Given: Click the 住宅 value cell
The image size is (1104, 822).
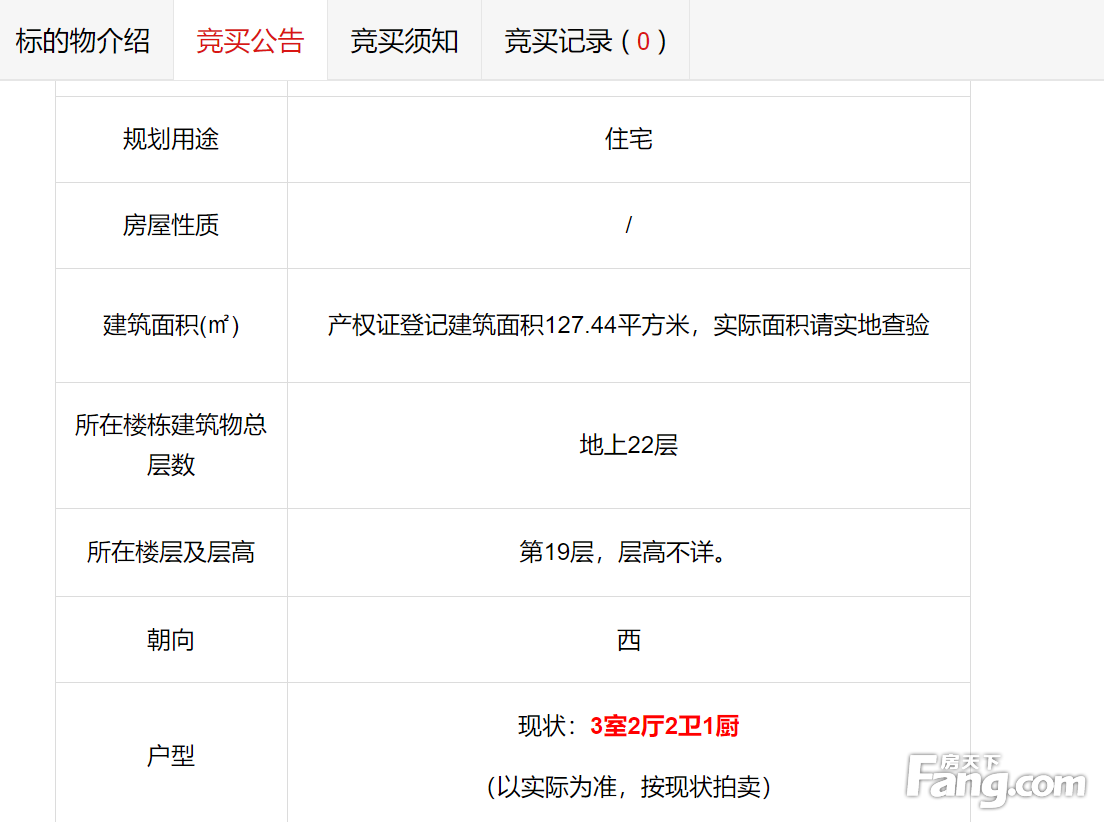Looking at the screenshot, I should (629, 139).
